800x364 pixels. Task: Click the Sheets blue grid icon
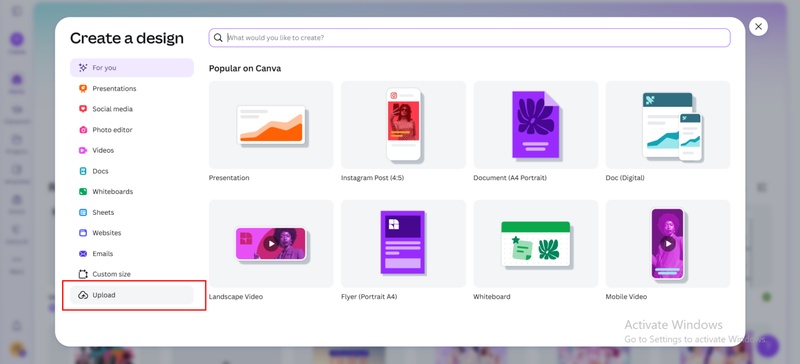point(83,212)
